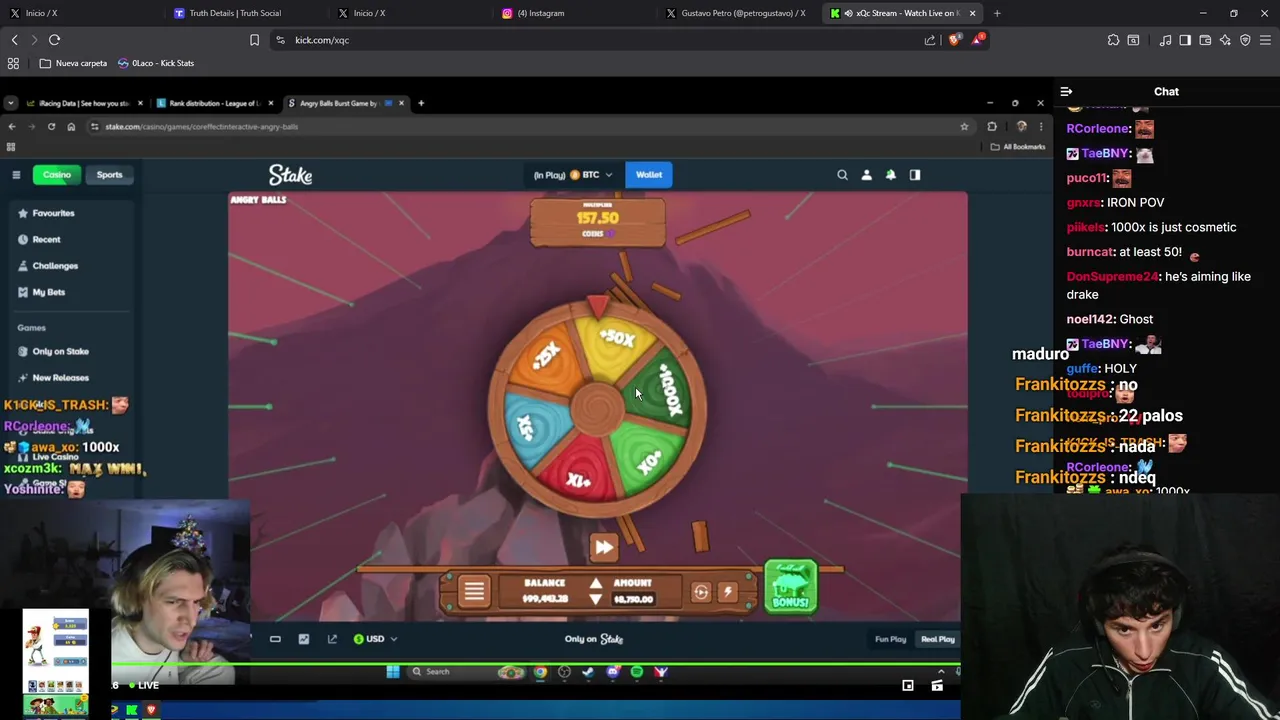1280x720 pixels.
Task: Open the browser main menu
Action: 1265,40
